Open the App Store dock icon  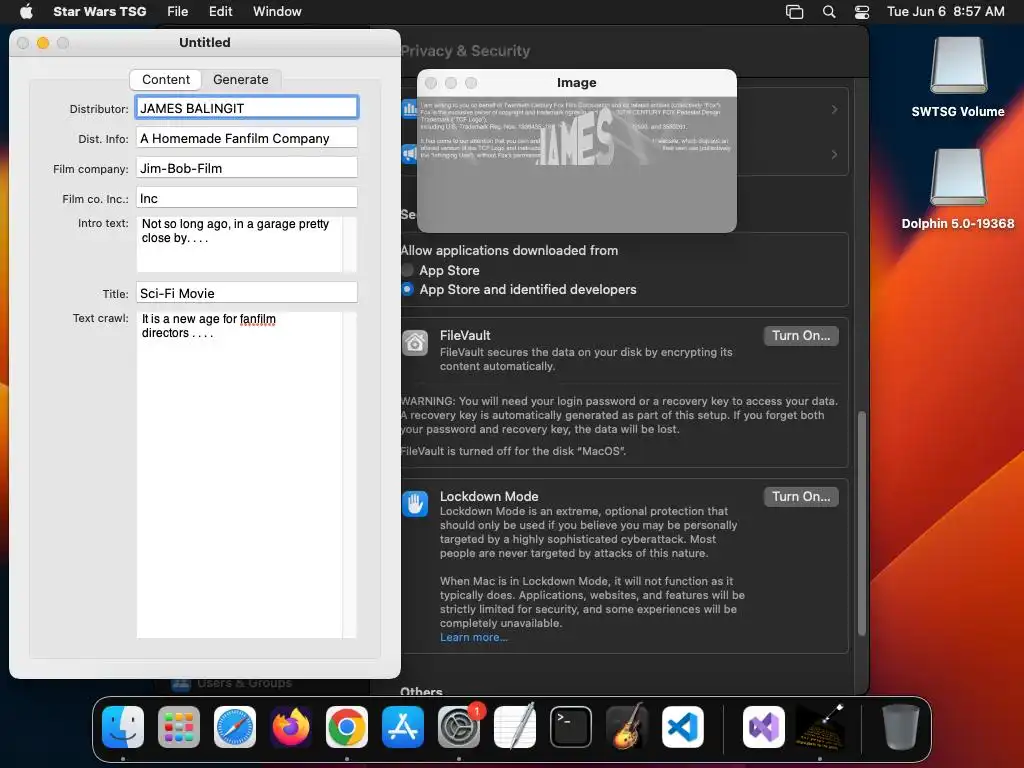click(403, 727)
